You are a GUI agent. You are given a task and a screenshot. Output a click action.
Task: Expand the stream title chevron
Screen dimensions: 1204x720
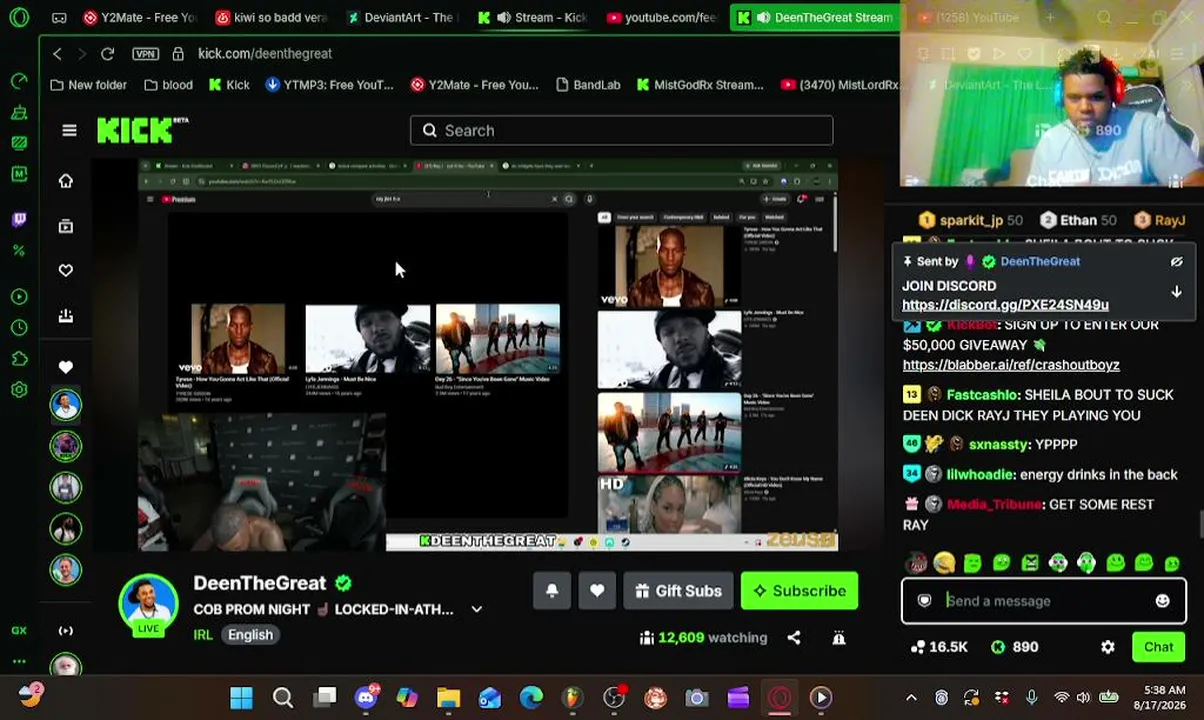477,609
